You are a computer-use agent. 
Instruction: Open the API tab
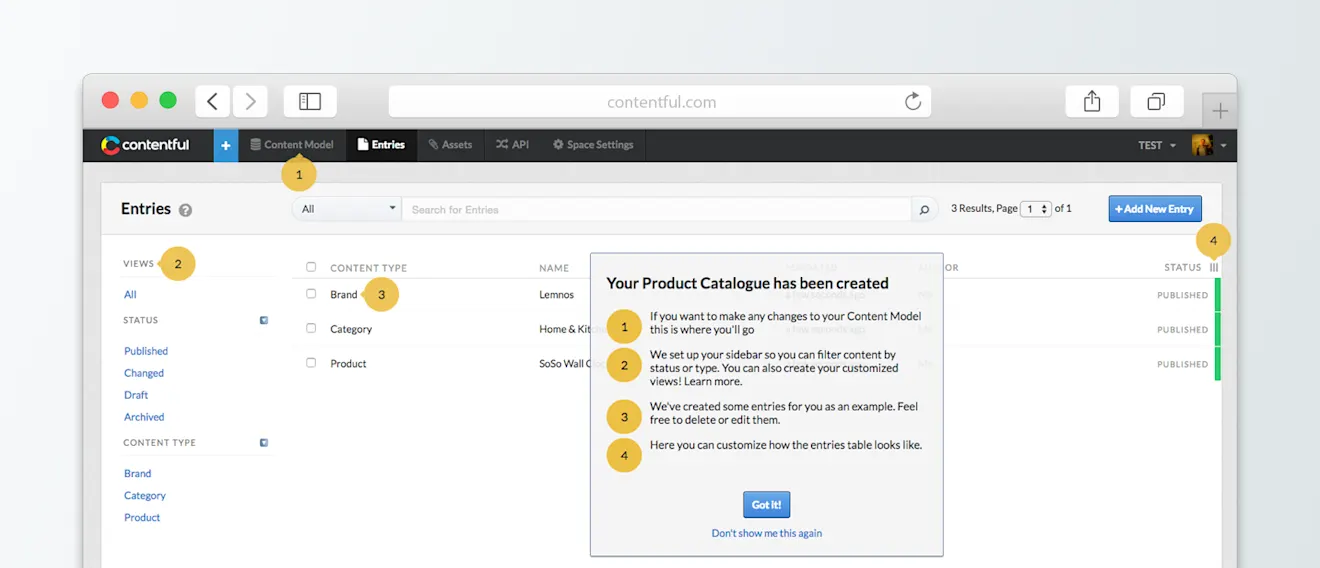click(512, 145)
